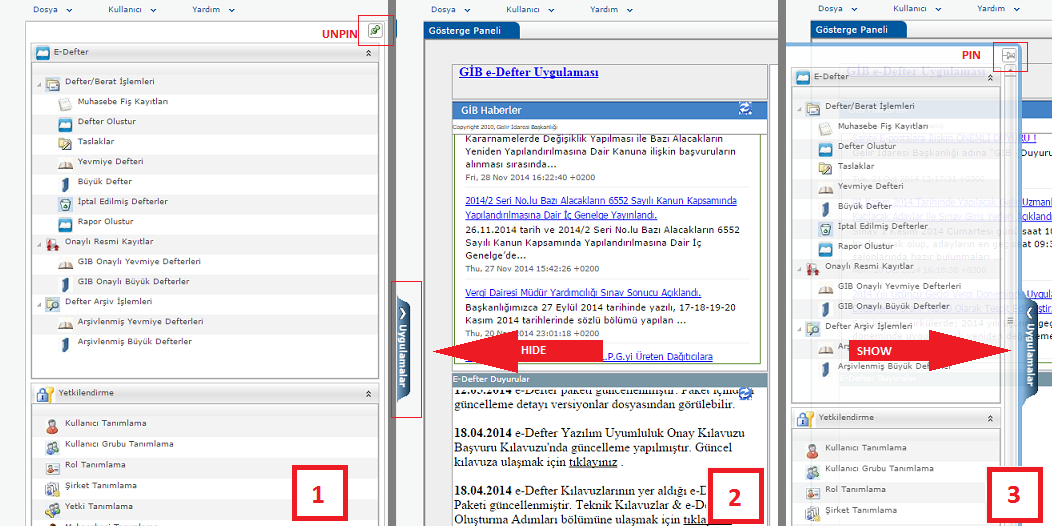
Task: Click Rapor Olustur icon in left panel
Action: tap(64, 223)
